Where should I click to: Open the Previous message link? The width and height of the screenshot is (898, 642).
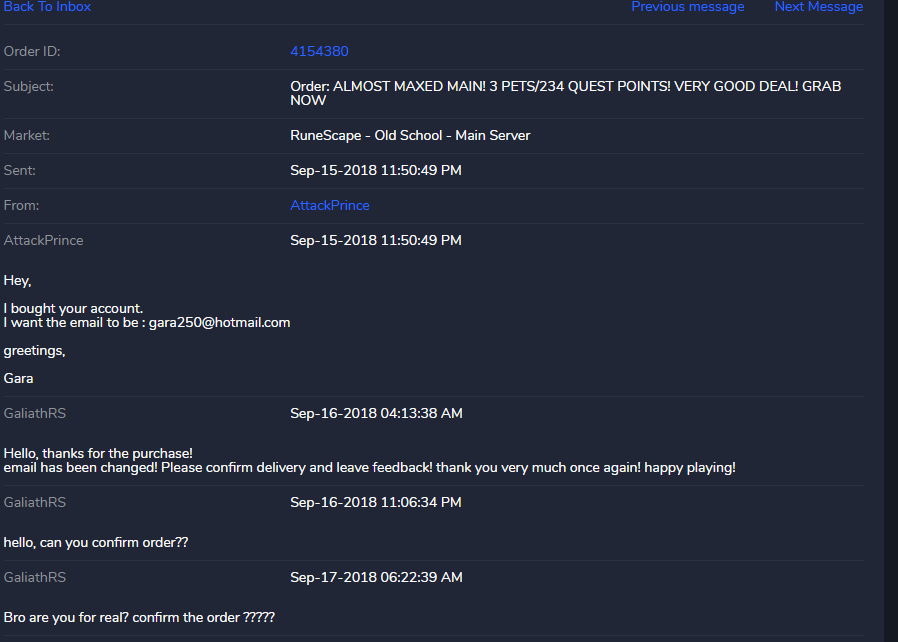click(687, 7)
